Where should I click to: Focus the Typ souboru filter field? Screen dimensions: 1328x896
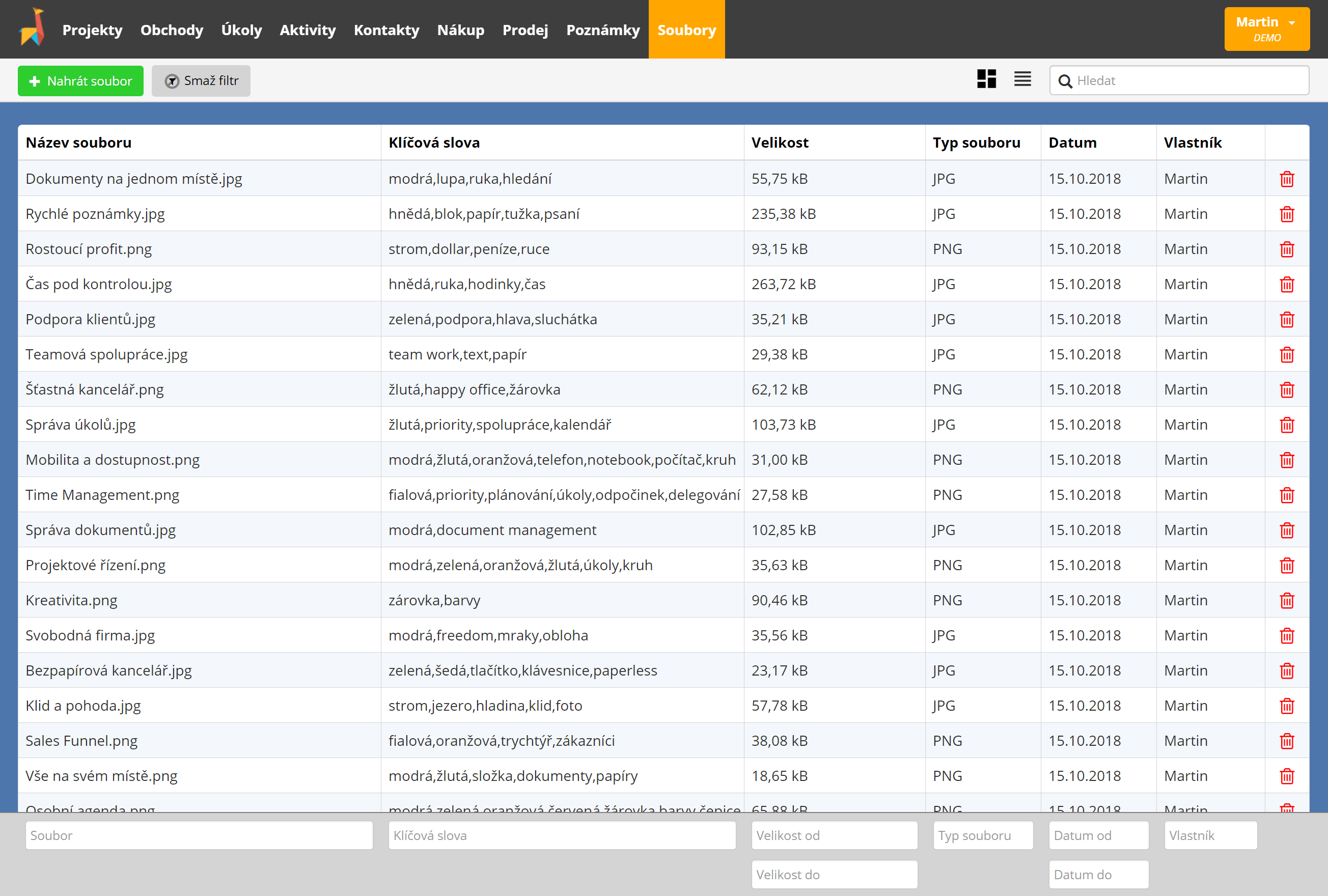983,835
